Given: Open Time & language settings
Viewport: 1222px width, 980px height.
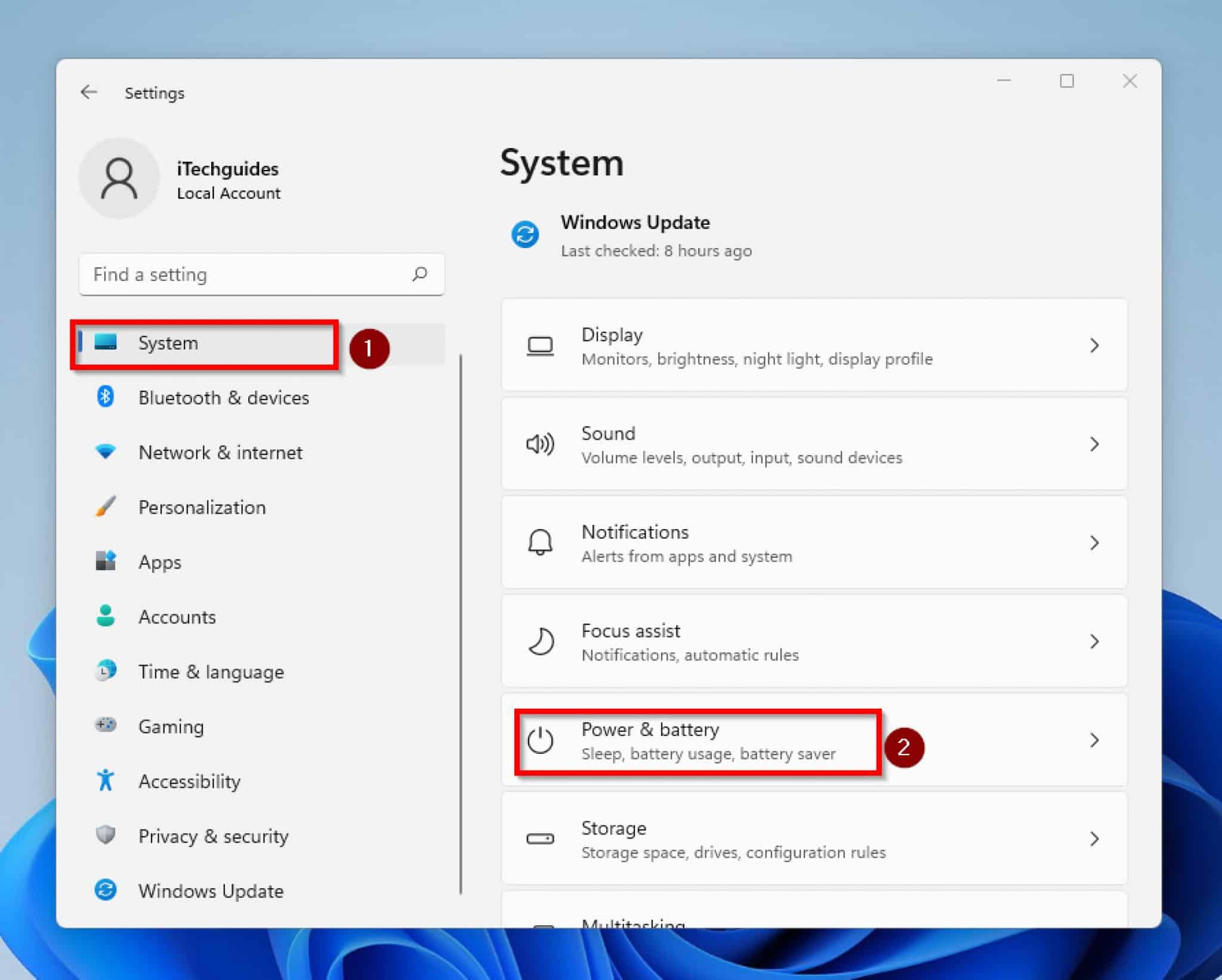Looking at the screenshot, I should [x=211, y=671].
